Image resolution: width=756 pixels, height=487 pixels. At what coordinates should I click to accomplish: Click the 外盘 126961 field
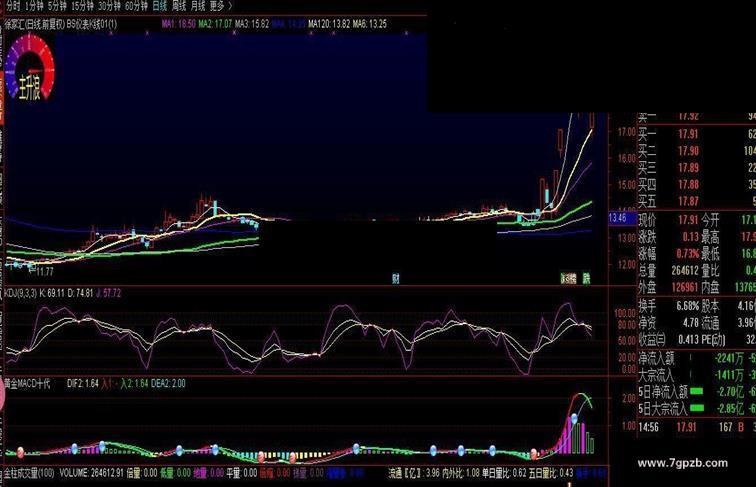[668, 287]
